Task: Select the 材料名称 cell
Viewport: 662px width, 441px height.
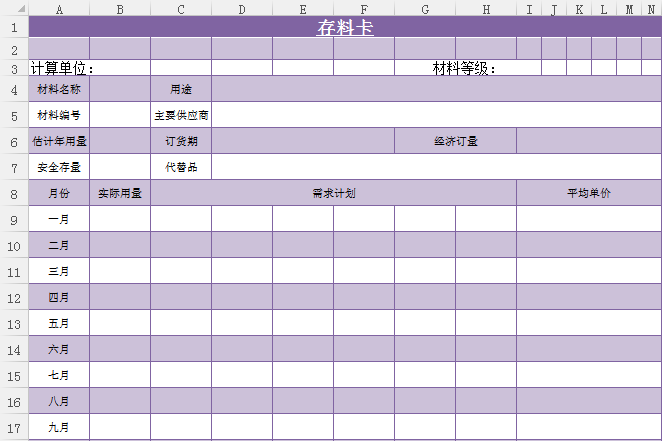Action: [x=59, y=89]
